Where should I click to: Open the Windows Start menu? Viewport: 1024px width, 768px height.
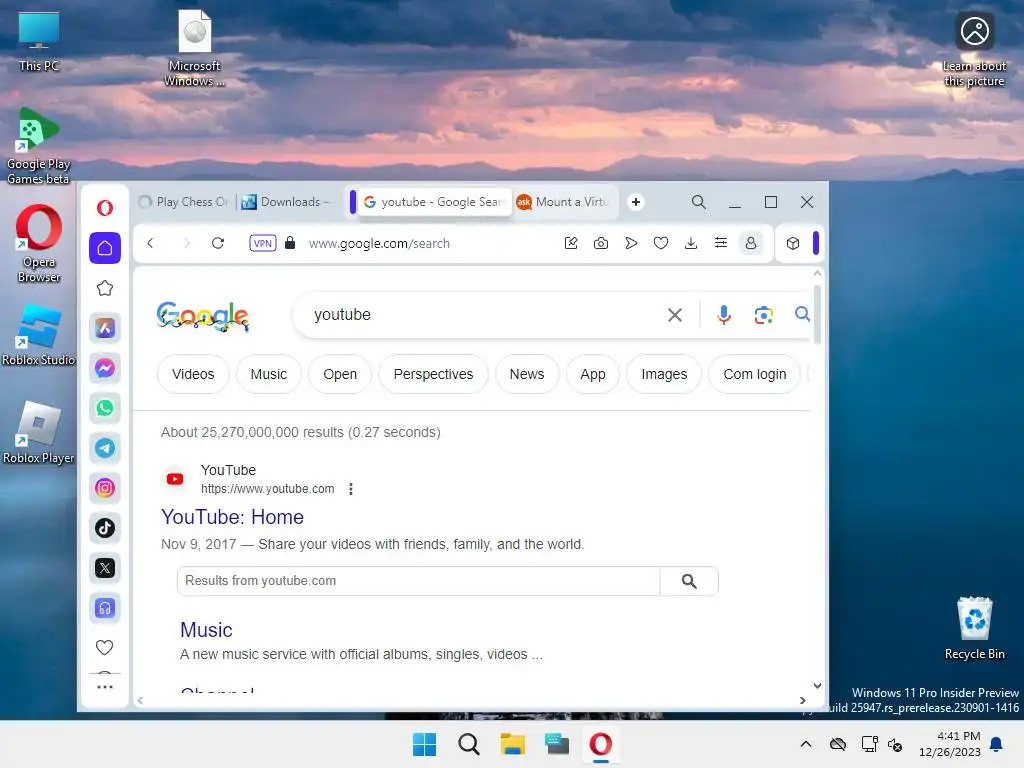(x=424, y=744)
